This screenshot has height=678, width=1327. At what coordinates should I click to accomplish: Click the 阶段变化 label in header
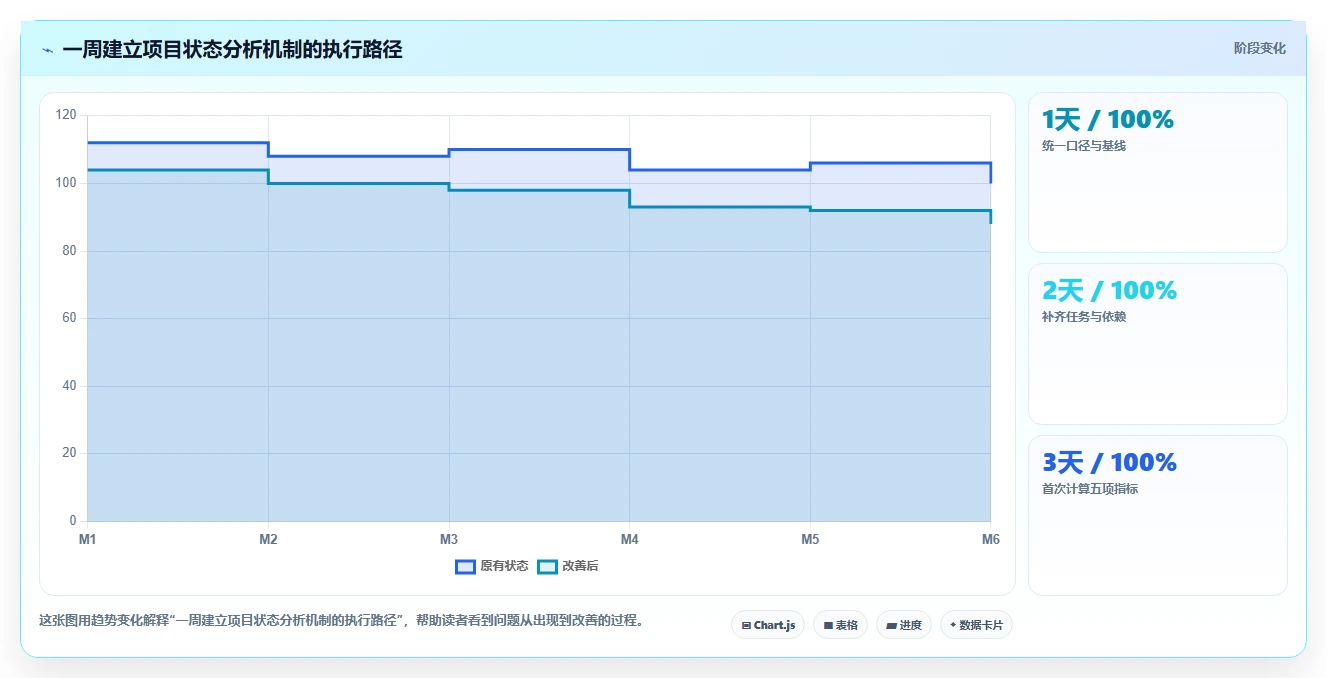1259,48
